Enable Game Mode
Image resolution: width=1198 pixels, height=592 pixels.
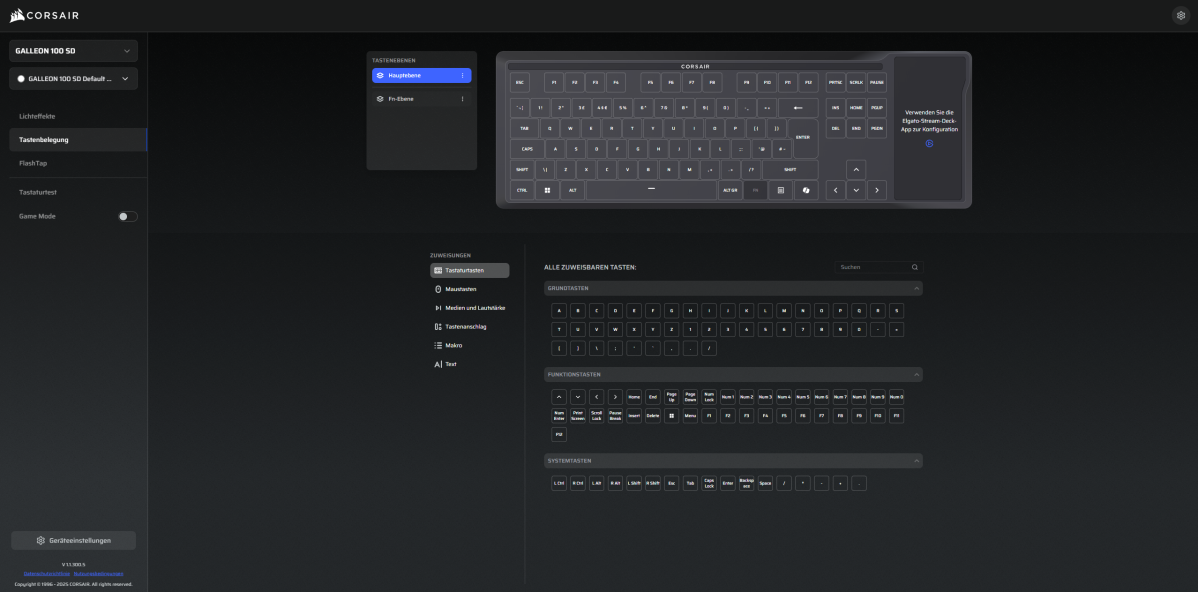point(127,215)
